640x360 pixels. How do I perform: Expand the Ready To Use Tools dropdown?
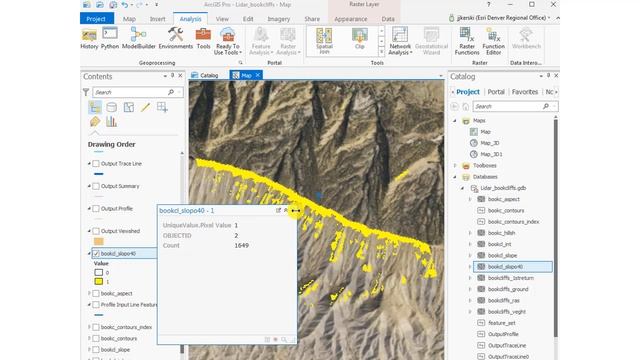[x=240, y=53]
